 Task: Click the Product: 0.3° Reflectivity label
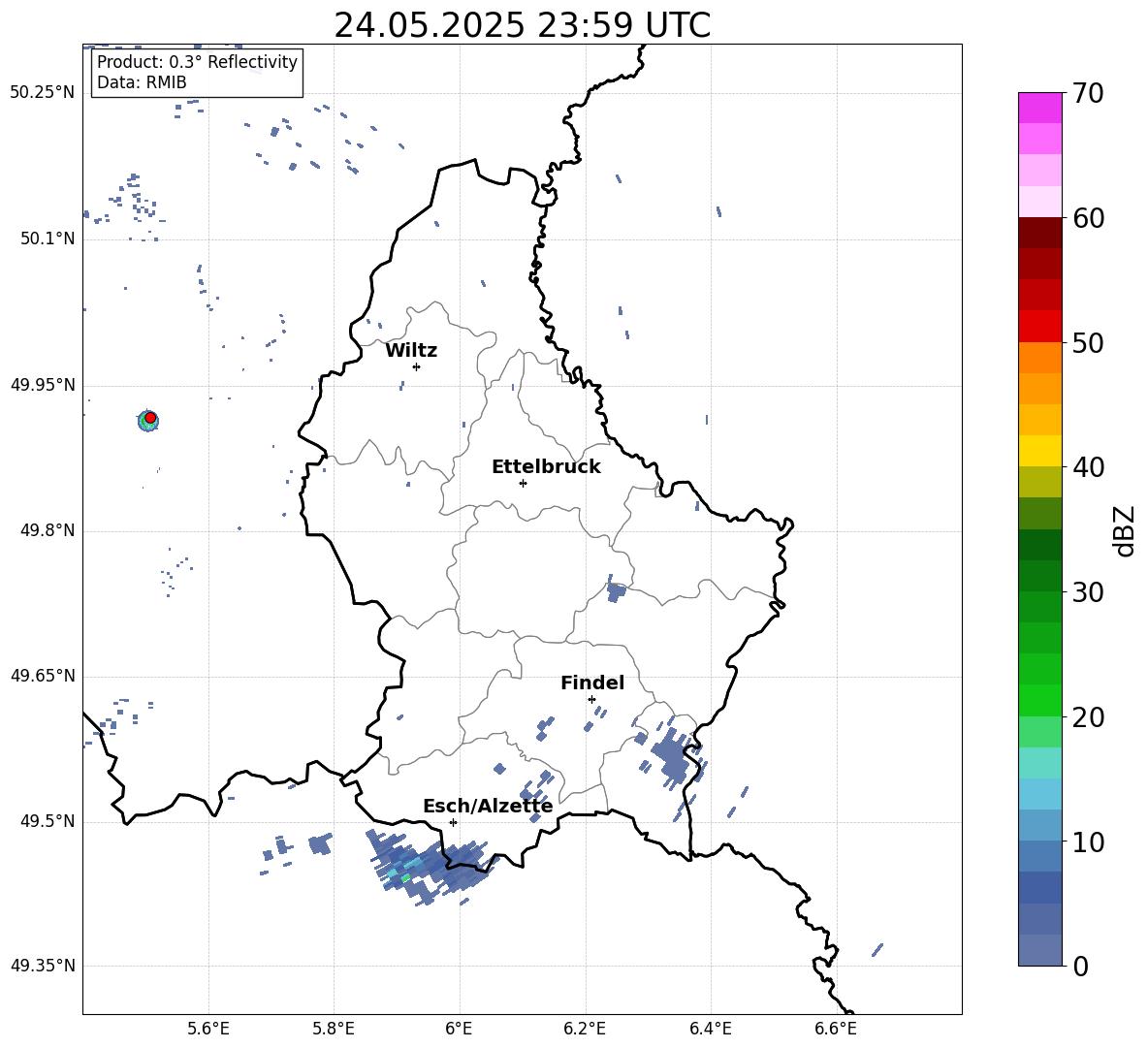(x=197, y=62)
